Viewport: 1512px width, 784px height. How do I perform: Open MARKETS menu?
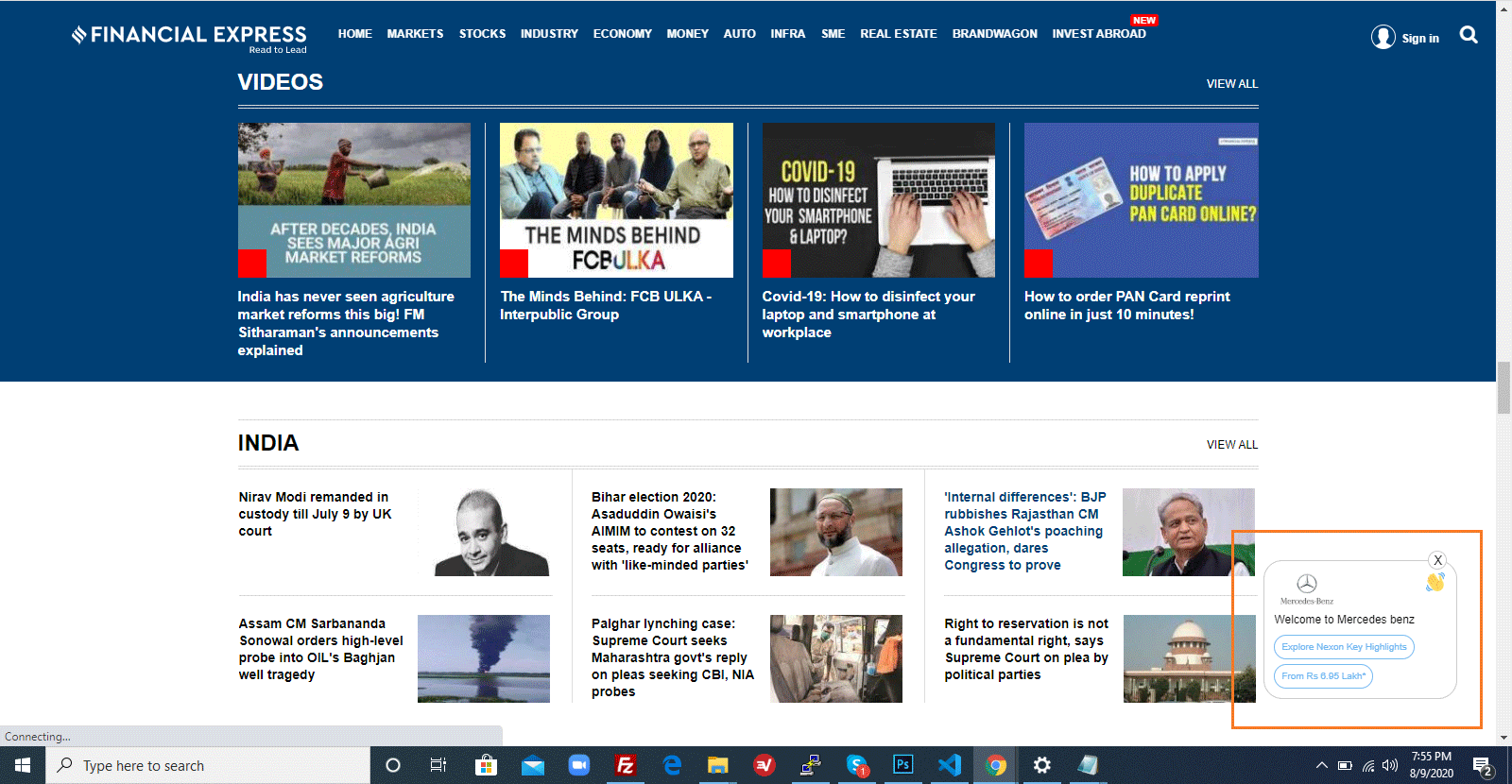(415, 34)
